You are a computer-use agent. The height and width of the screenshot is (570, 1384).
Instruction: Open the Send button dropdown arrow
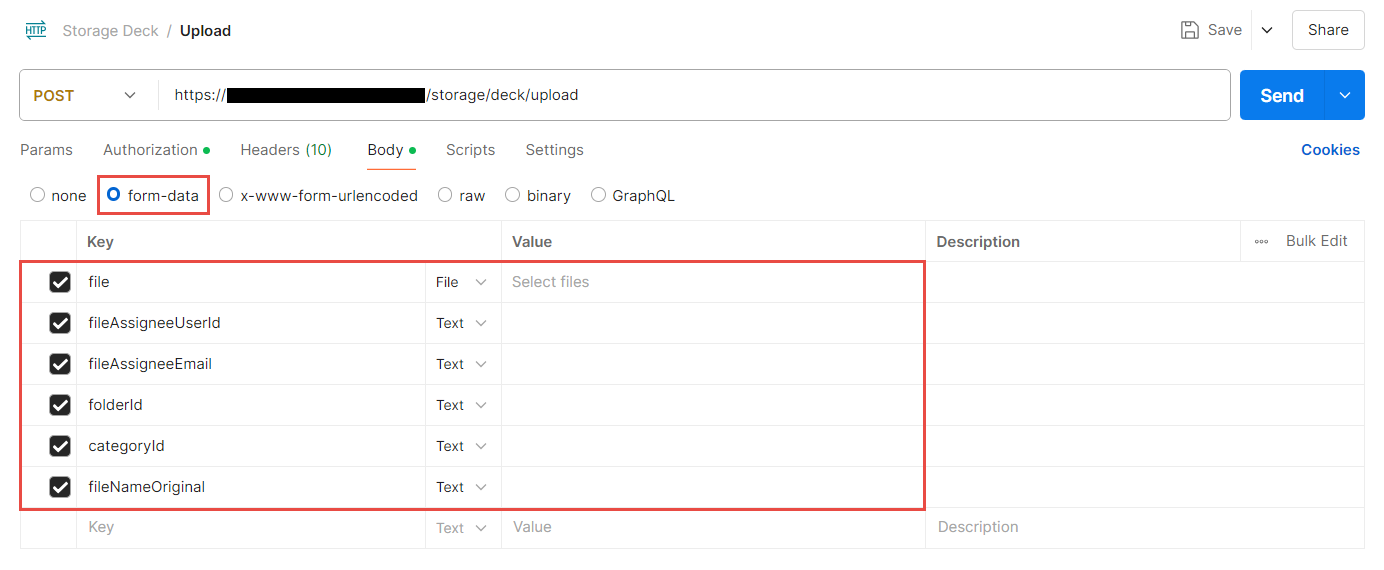(1345, 95)
